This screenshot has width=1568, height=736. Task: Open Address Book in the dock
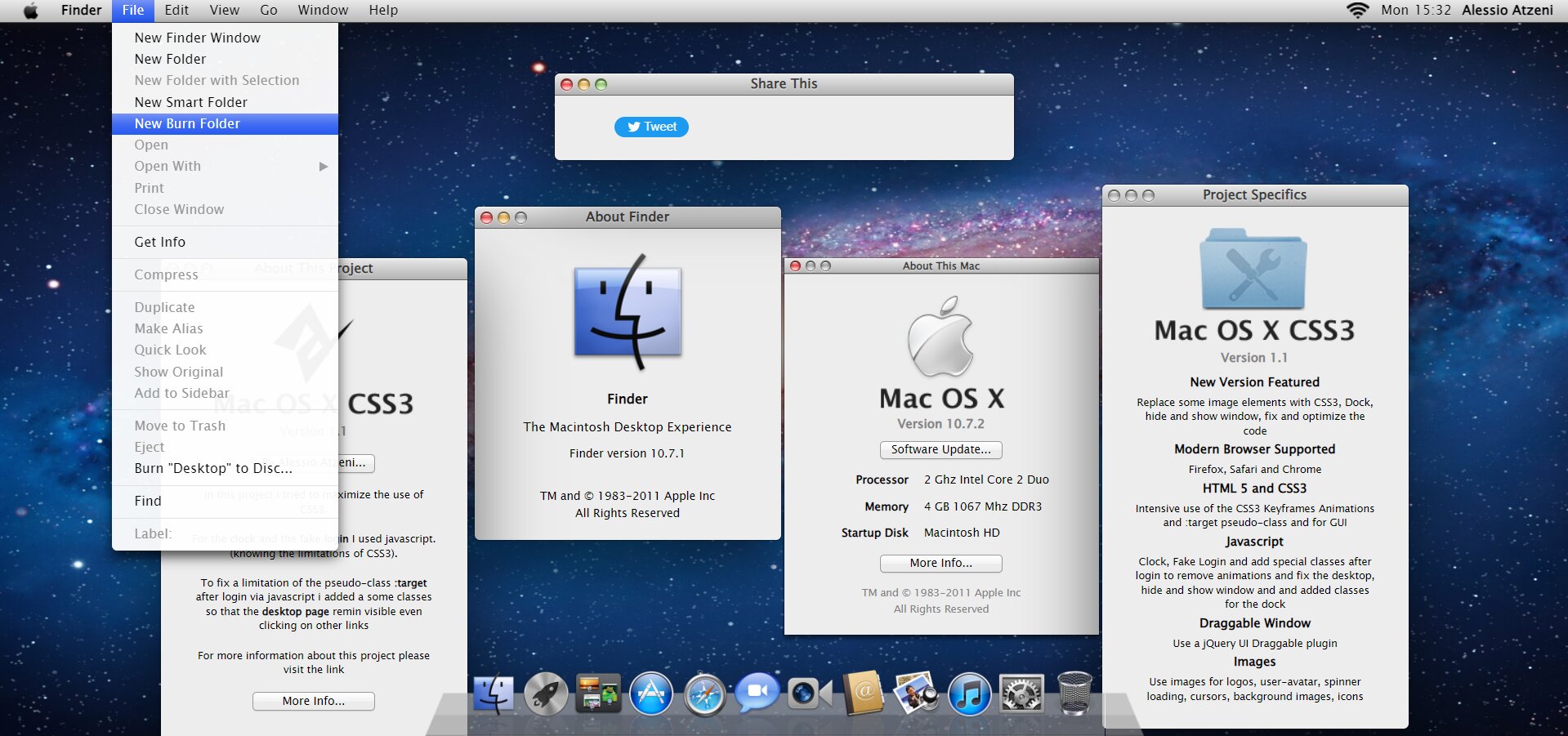[x=863, y=694]
